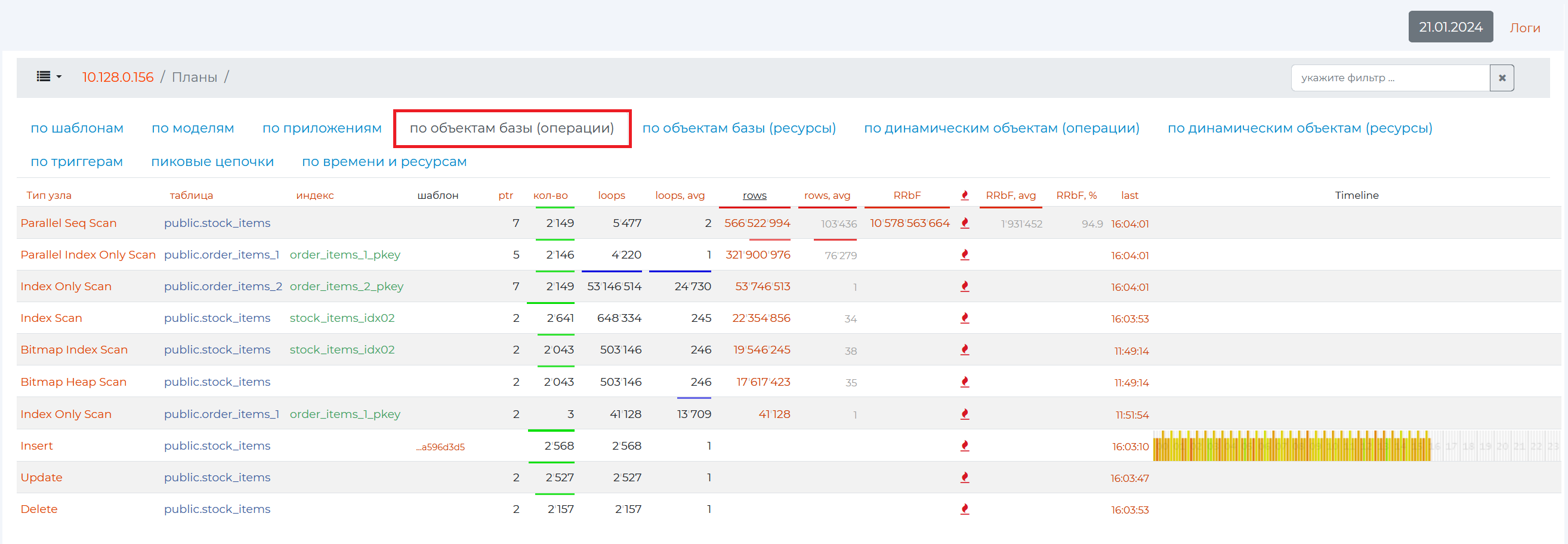Sort by RRbF column header
The width and height of the screenshot is (1568, 544).
pyautogui.click(x=907, y=195)
